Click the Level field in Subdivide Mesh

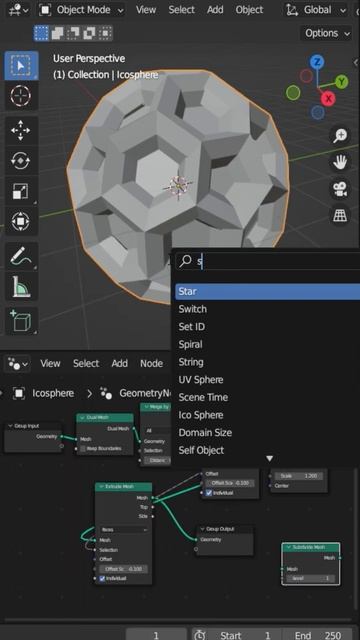[311, 578]
